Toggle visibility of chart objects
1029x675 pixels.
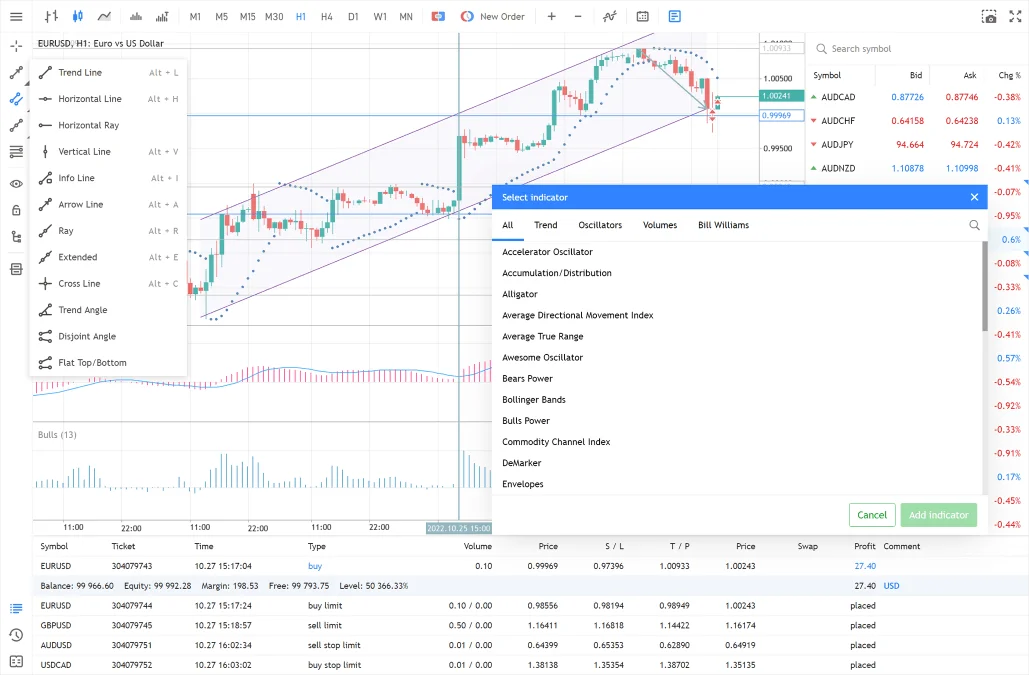pyautogui.click(x=16, y=184)
